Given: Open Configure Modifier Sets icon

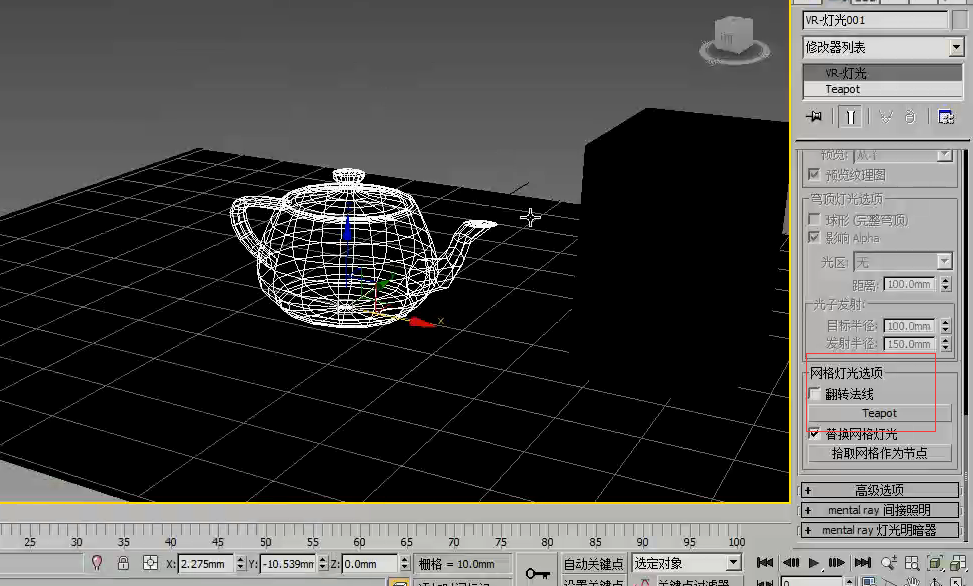Looking at the screenshot, I should (x=945, y=117).
